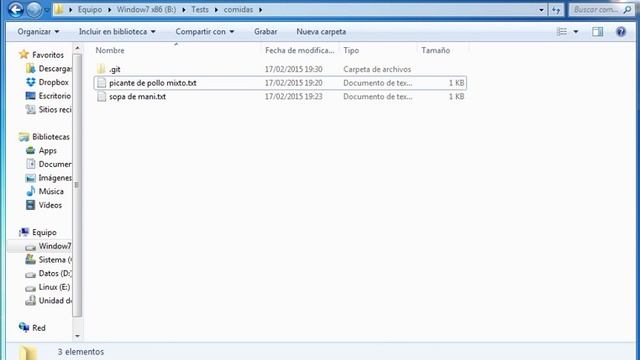Open the Vídeos library icon
The width and height of the screenshot is (640, 360).
tap(31, 205)
